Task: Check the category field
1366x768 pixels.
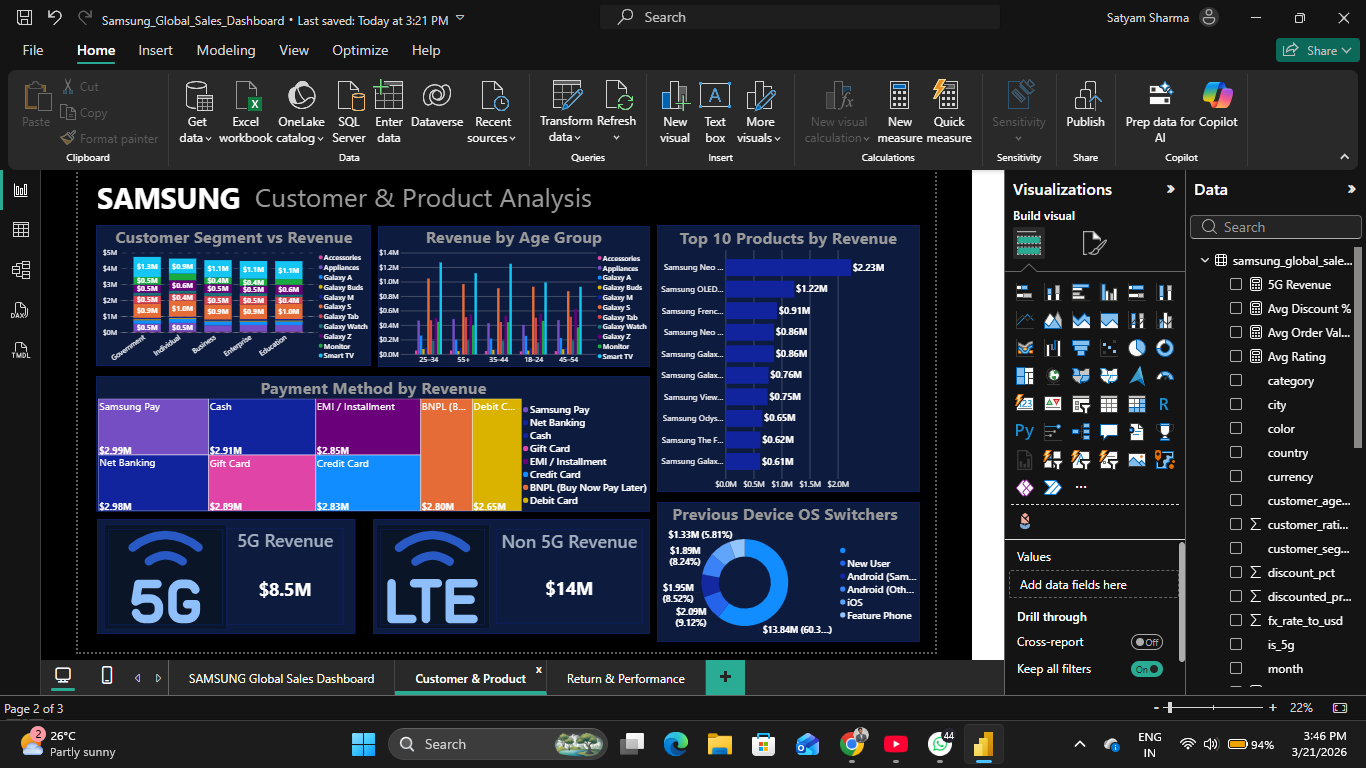Action: (x=1236, y=380)
